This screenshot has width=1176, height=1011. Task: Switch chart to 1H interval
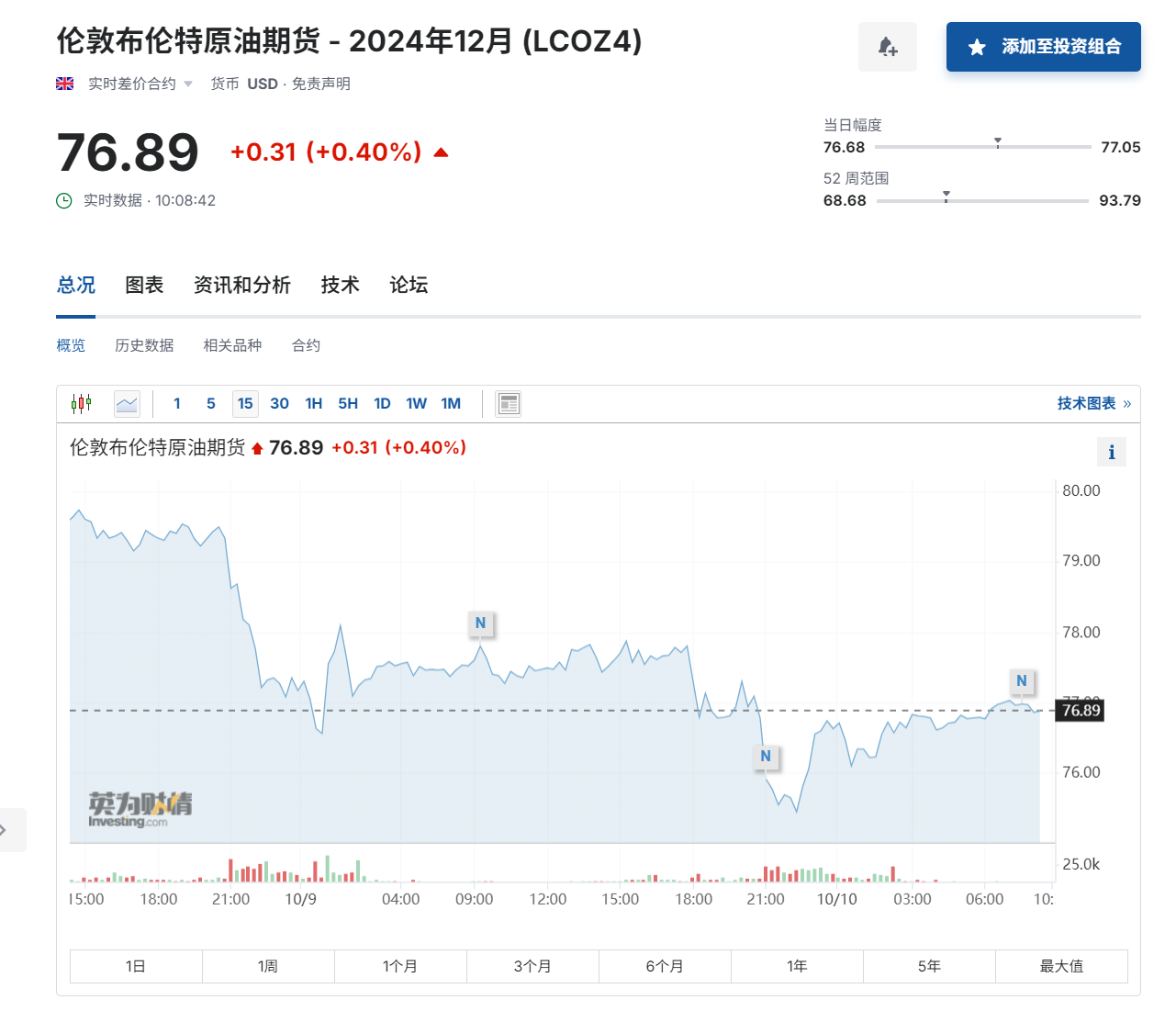[313, 403]
